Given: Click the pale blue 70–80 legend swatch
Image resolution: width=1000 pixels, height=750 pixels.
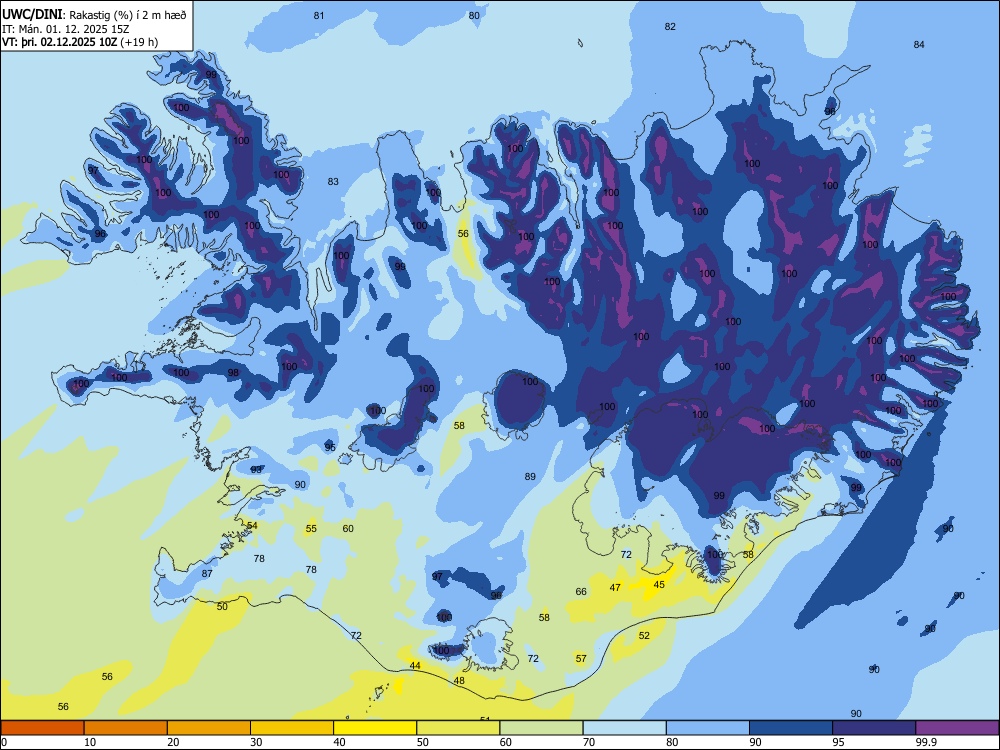Looking at the screenshot, I should pos(624,728).
